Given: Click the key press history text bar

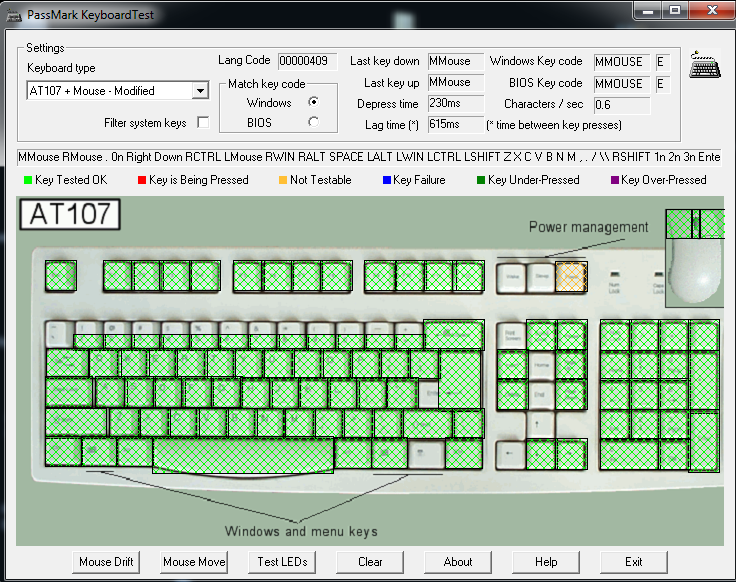Looking at the screenshot, I should coord(369,157).
